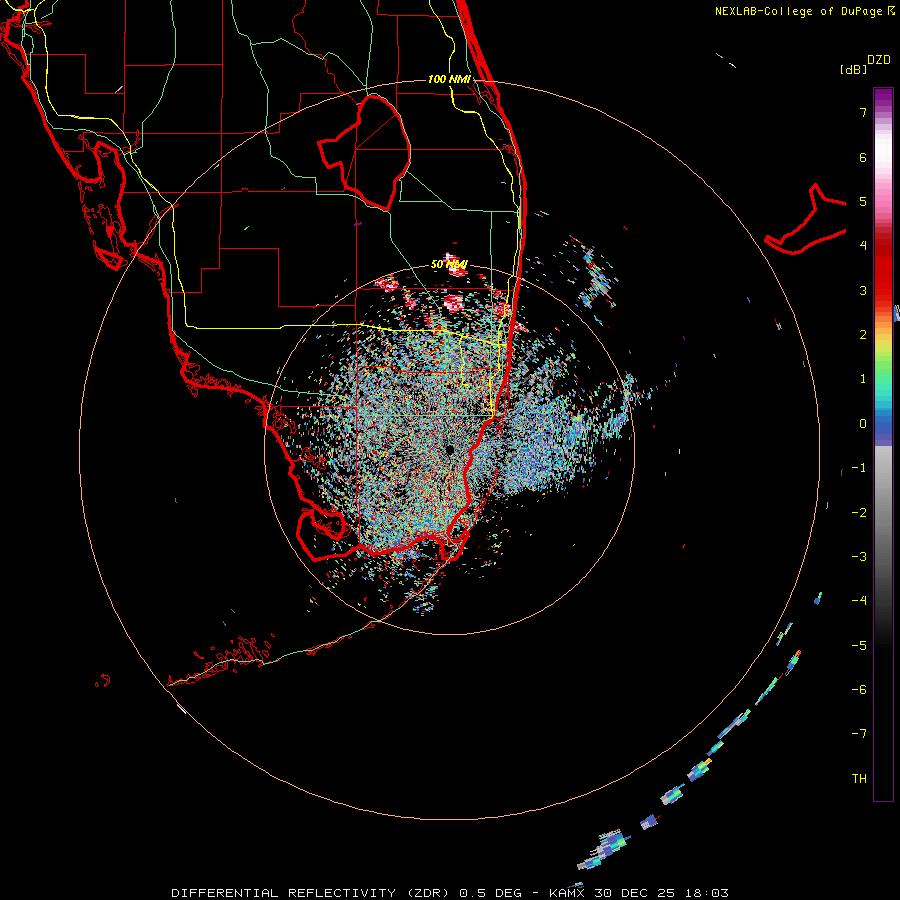Screen dimensions: 900x900
Task: Click the scale tick label -5
Action: [859, 646]
